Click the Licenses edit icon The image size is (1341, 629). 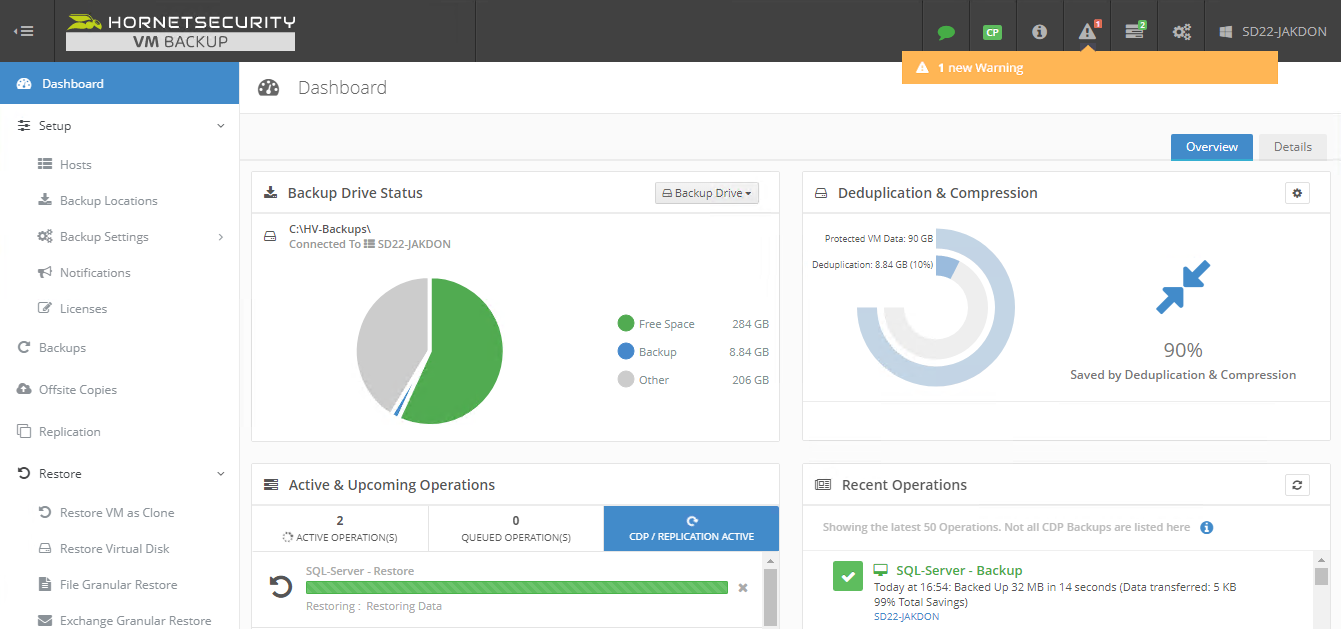(45, 308)
